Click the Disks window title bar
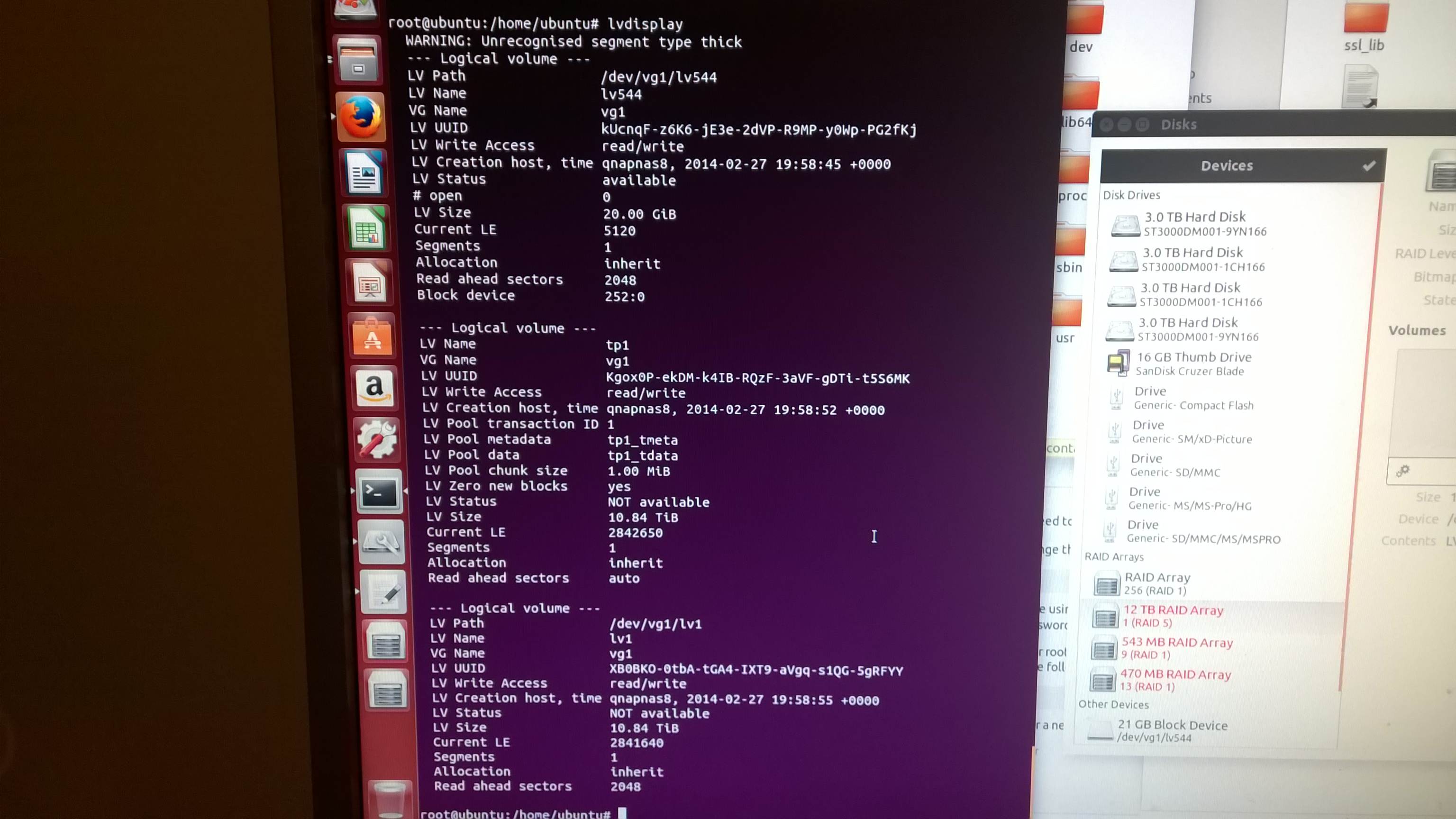The height and width of the screenshot is (819, 1456). coord(1274,124)
